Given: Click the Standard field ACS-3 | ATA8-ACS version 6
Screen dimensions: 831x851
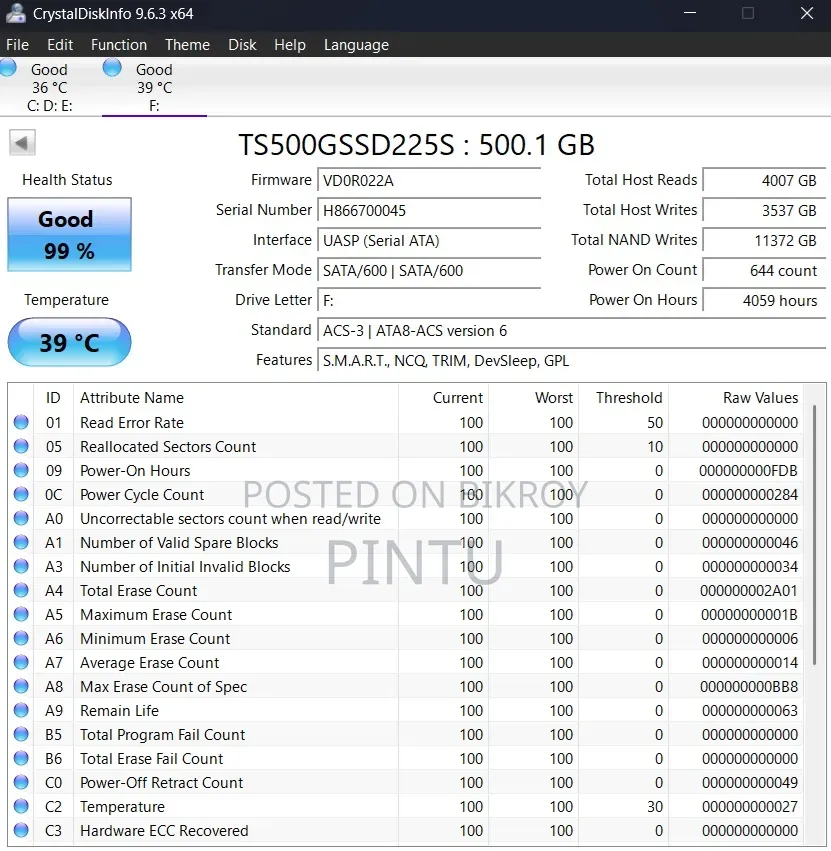Looking at the screenshot, I should [x=572, y=331].
